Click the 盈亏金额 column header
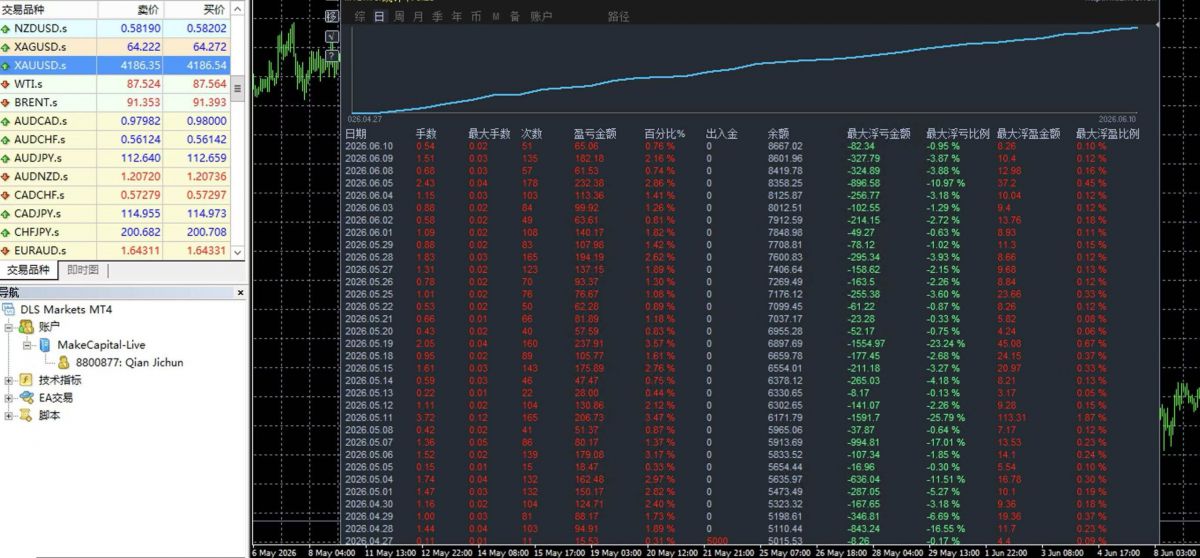Screen dimensions: 1200x558 [x=595, y=133]
